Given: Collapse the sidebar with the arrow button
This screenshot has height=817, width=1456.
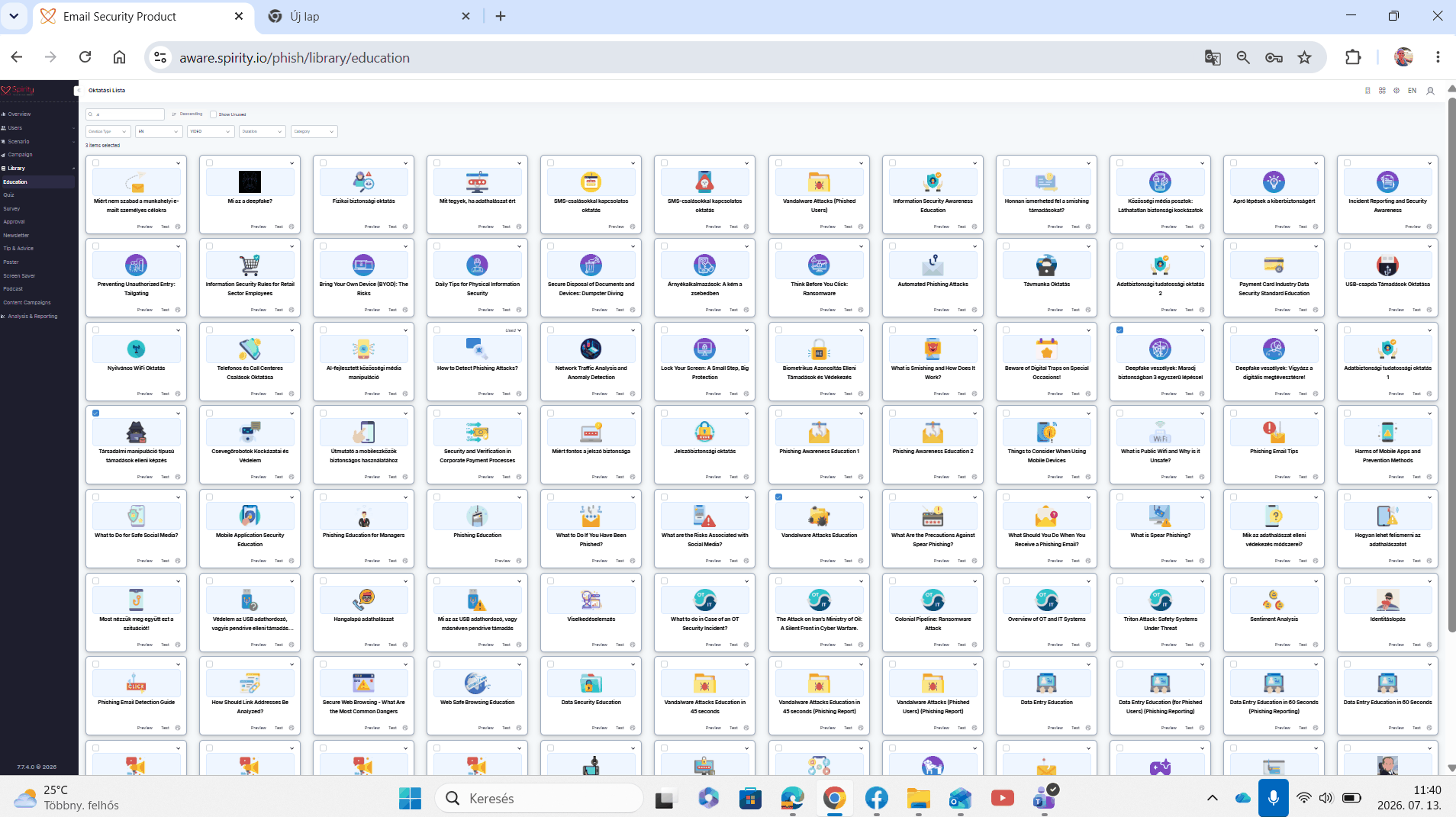Looking at the screenshot, I should pos(76,91).
